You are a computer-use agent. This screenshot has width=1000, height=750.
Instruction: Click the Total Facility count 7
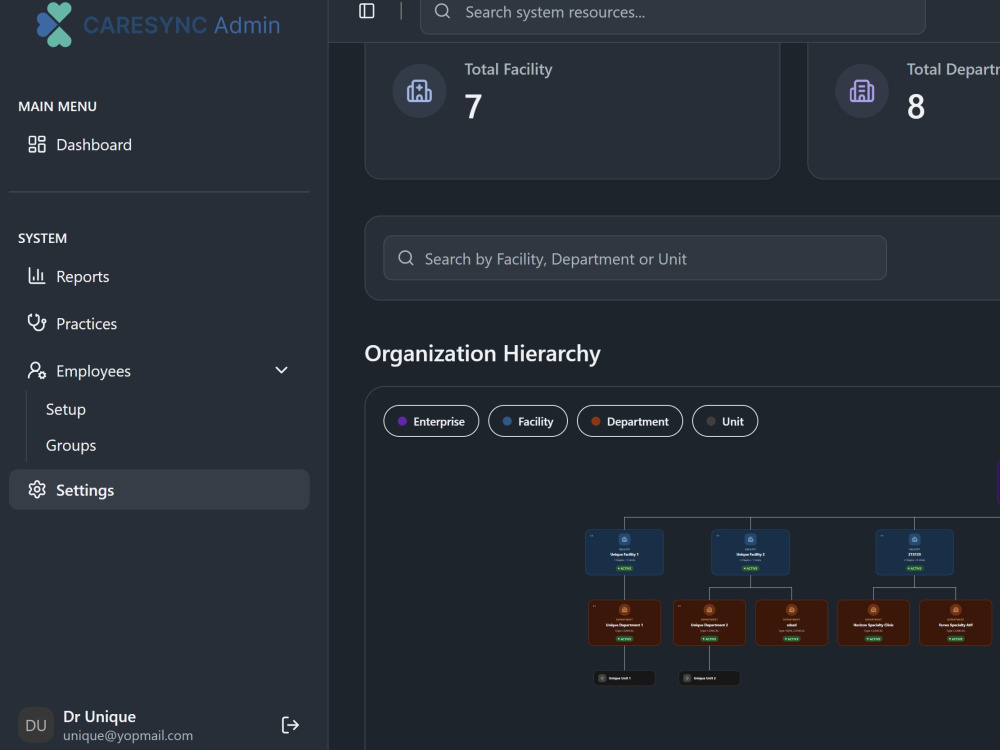473,107
